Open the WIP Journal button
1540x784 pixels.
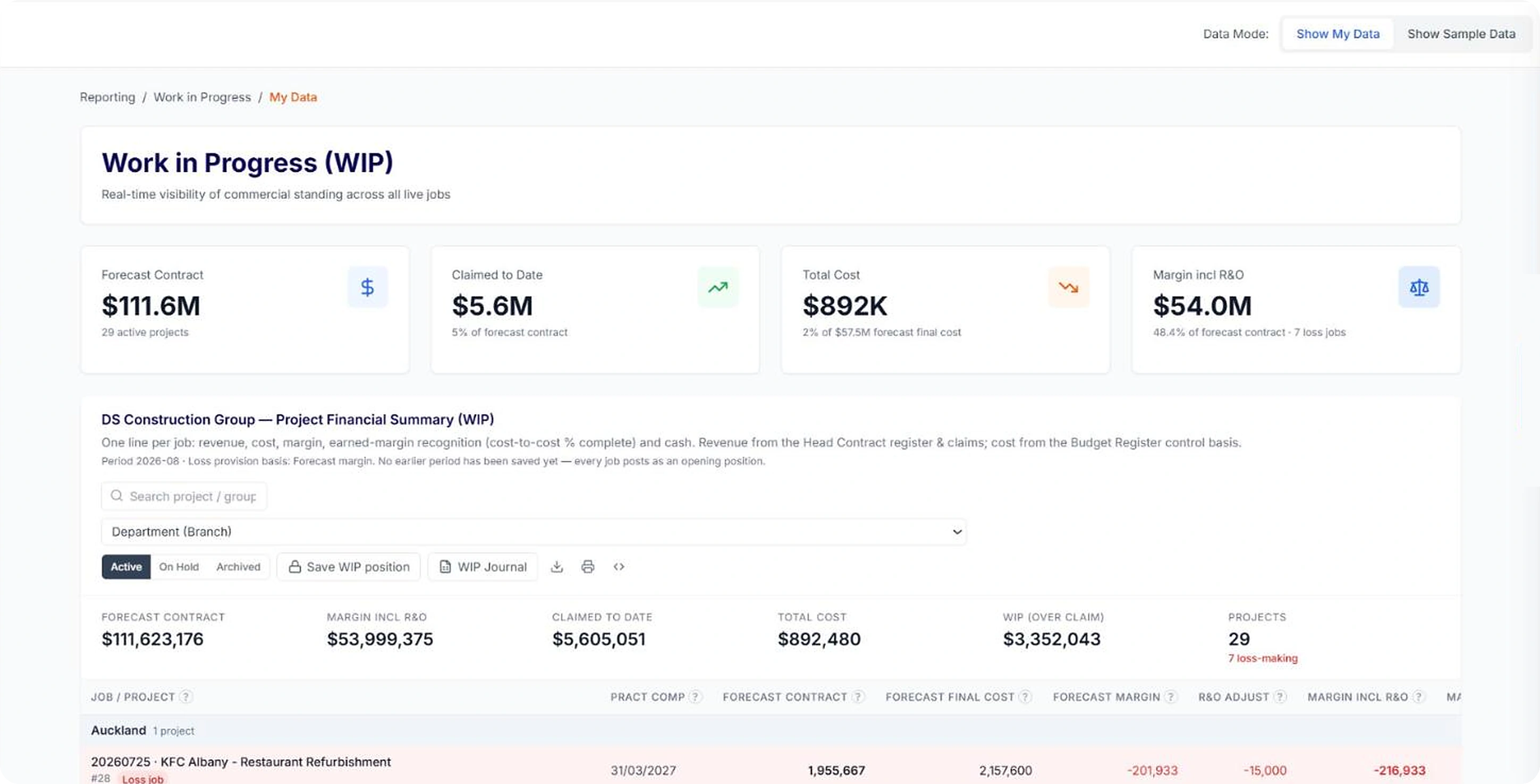tap(483, 566)
